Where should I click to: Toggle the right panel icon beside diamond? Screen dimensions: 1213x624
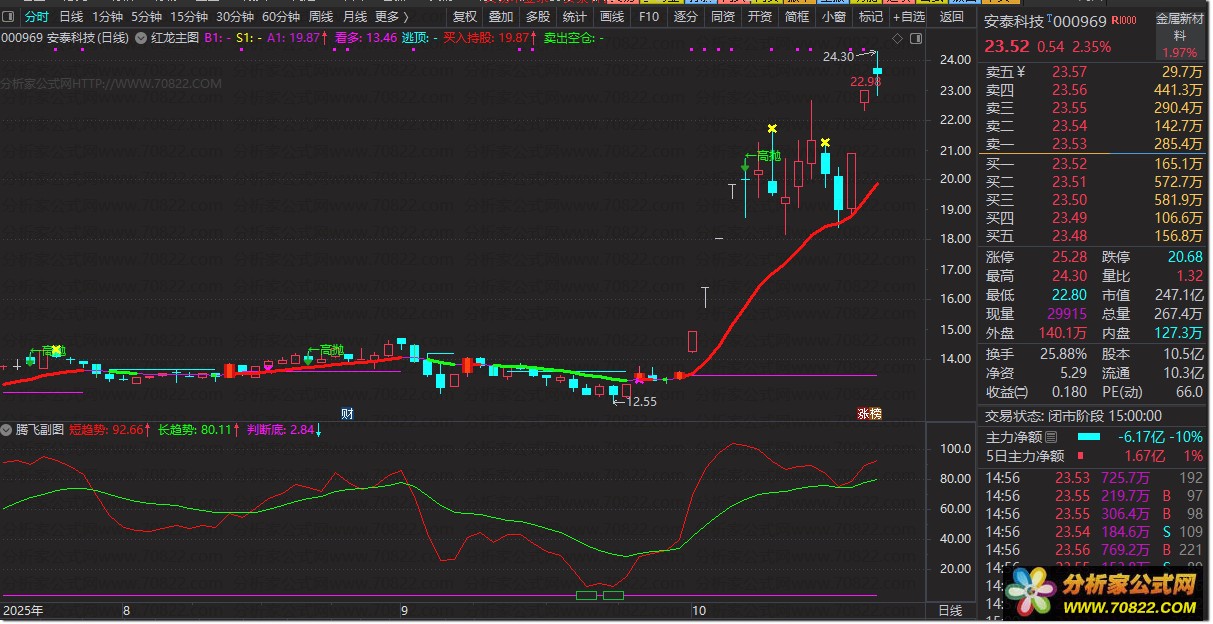pyautogui.click(x=915, y=38)
